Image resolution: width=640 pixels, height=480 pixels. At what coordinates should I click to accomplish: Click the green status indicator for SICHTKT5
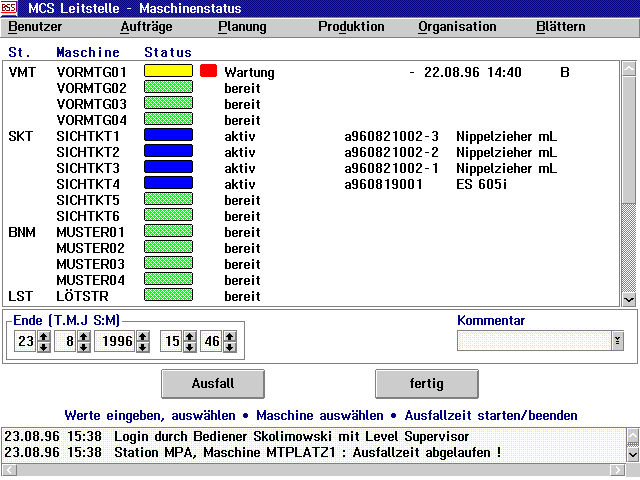point(168,200)
